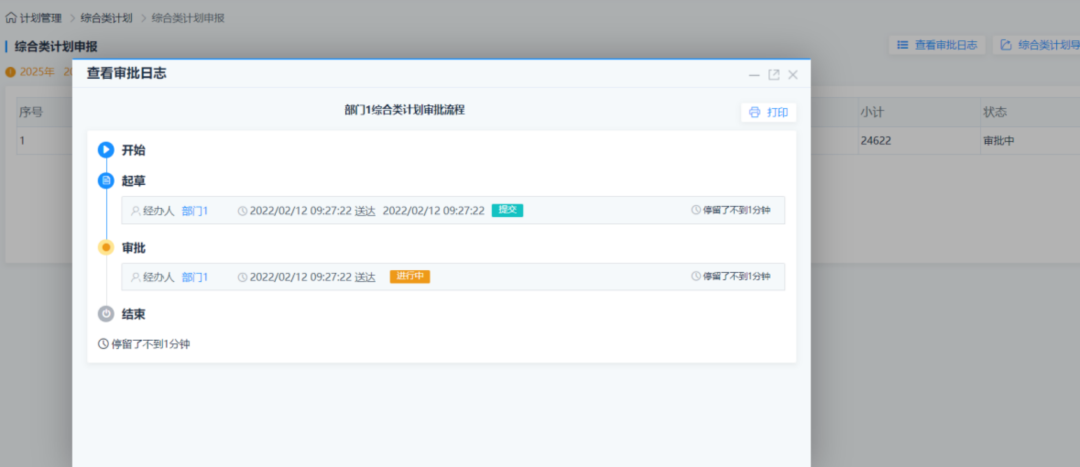1080x467 pixels.
Task: Click the home icon in the breadcrumb
Action: [11, 18]
